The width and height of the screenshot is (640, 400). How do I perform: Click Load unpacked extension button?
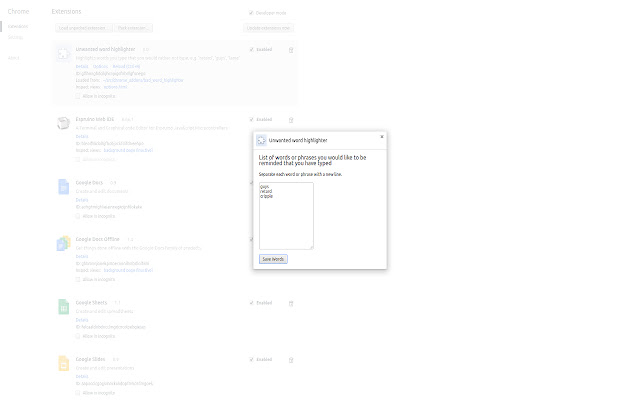click(84, 28)
